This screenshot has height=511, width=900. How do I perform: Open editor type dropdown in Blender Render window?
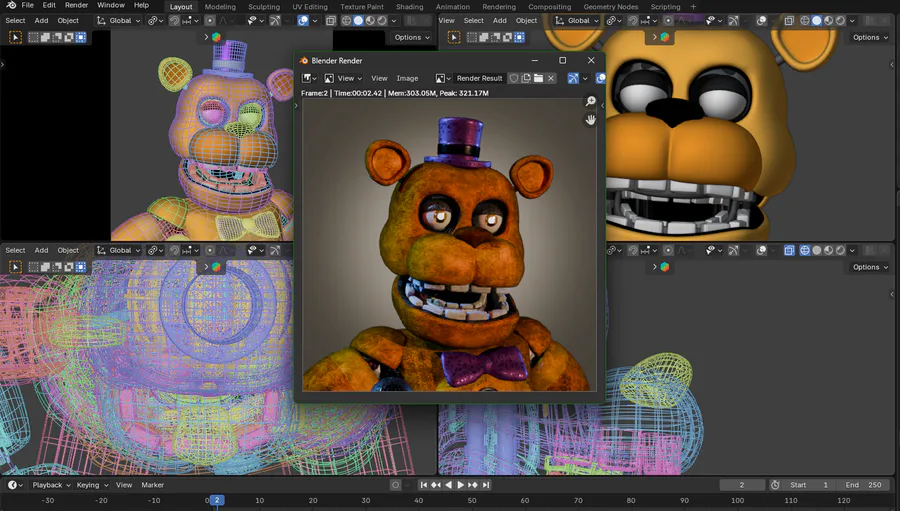pos(309,78)
